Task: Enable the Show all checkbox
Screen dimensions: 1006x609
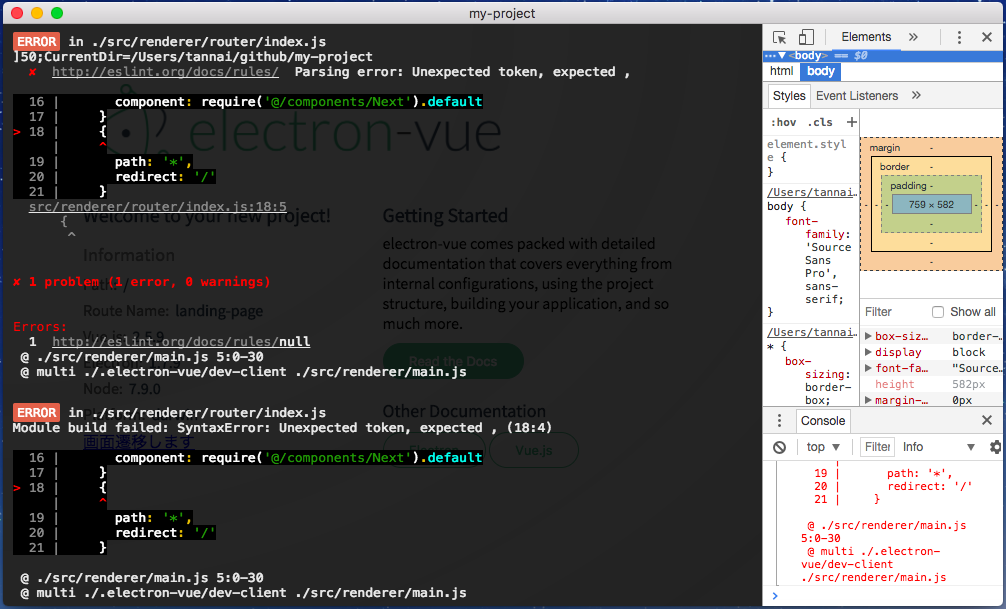Action: tap(938, 312)
